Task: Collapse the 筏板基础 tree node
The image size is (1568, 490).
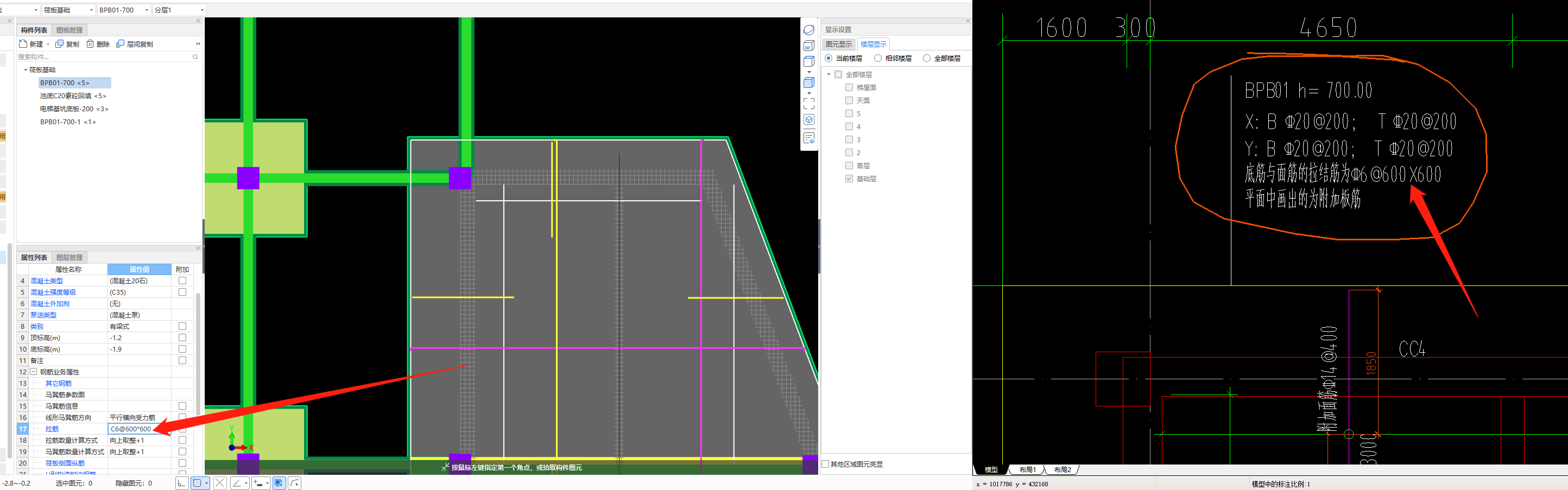Action: pyautogui.click(x=25, y=70)
